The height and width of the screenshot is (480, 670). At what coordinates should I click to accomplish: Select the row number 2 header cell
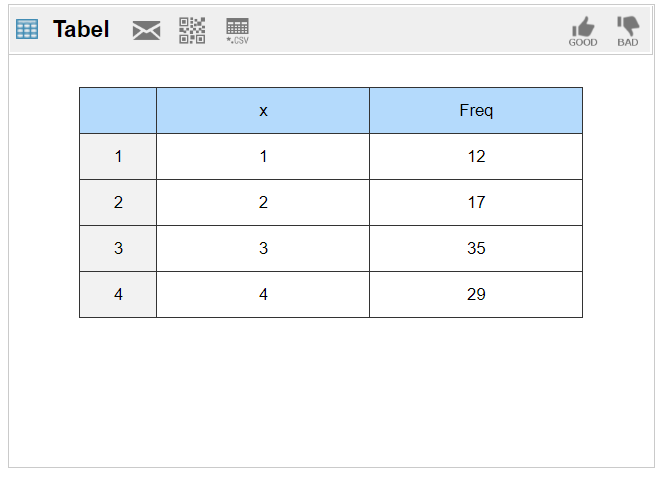click(118, 203)
